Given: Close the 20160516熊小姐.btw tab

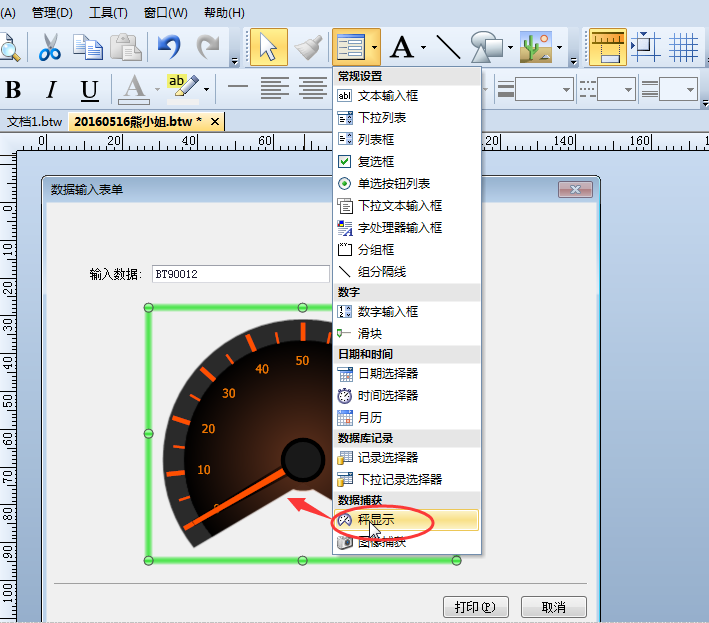Looking at the screenshot, I should click(x=215, y=122).
